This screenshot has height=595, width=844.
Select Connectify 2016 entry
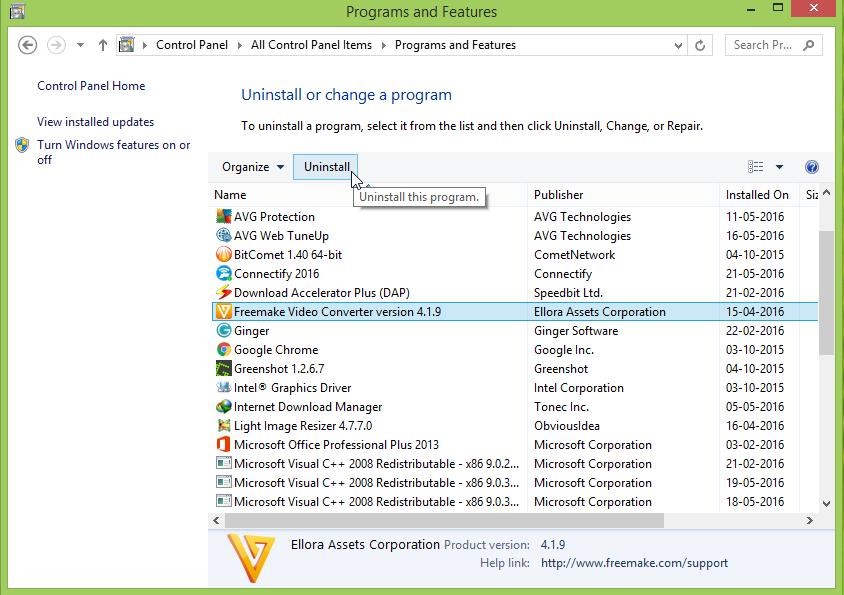click(515, 274)
